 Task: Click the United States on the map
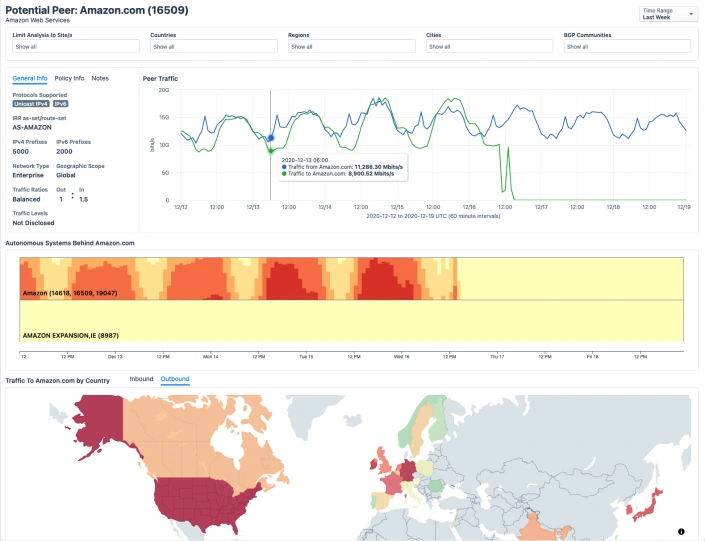click(x=202, y=501)
